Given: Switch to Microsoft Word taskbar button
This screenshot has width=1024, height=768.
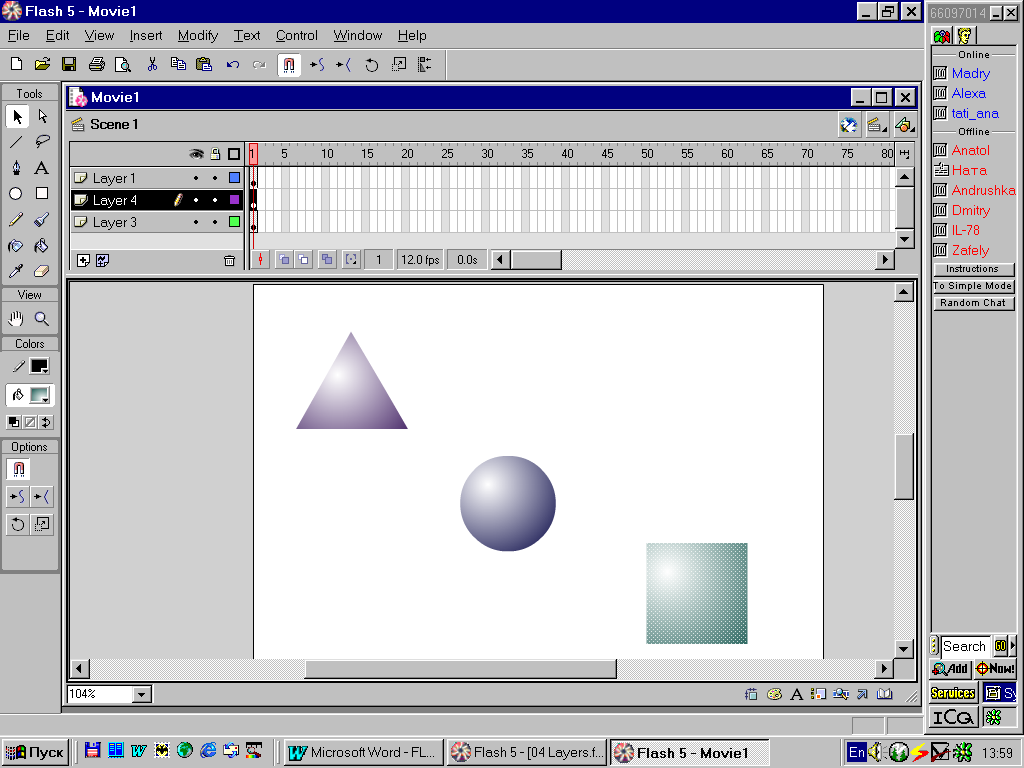Looking at the screenshot, I should click(364, 752).
